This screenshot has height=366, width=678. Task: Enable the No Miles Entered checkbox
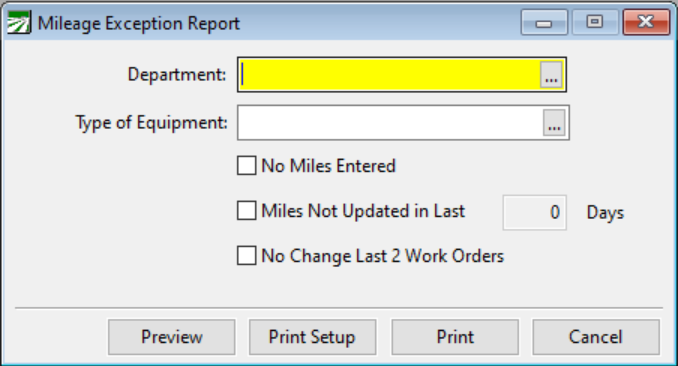[x=246, y=166]
